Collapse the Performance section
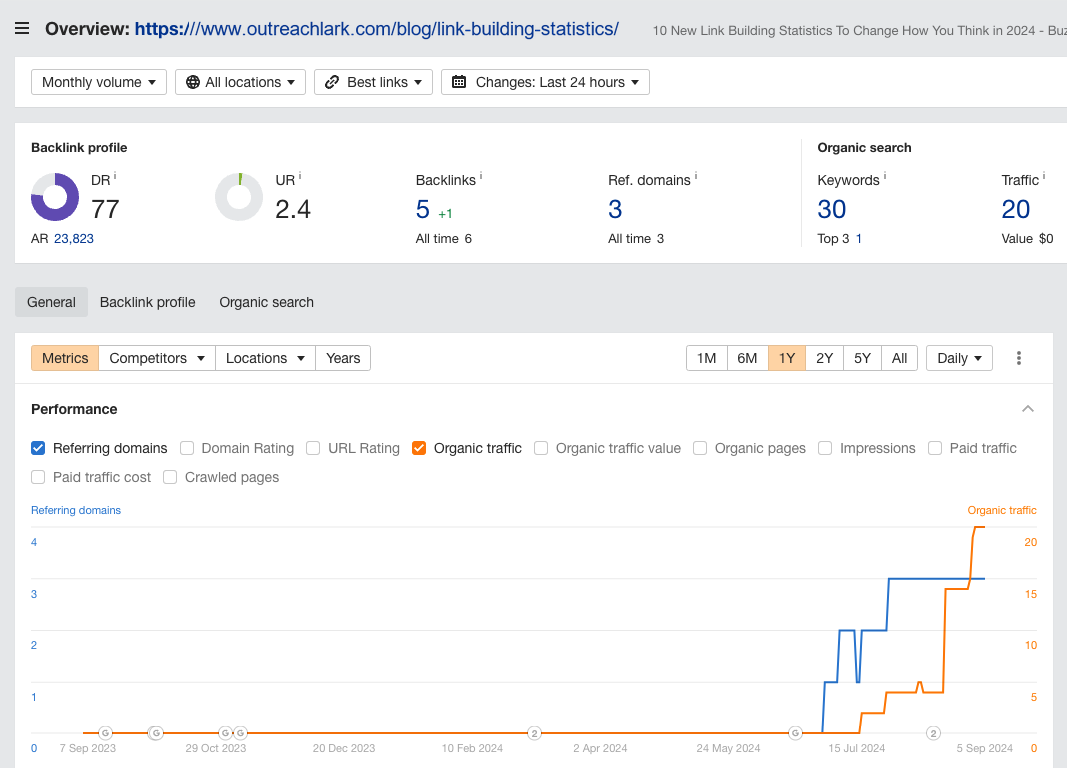Image resolution: width=1067 pixels, height=768 pixels. click(x=1028, y=409)
